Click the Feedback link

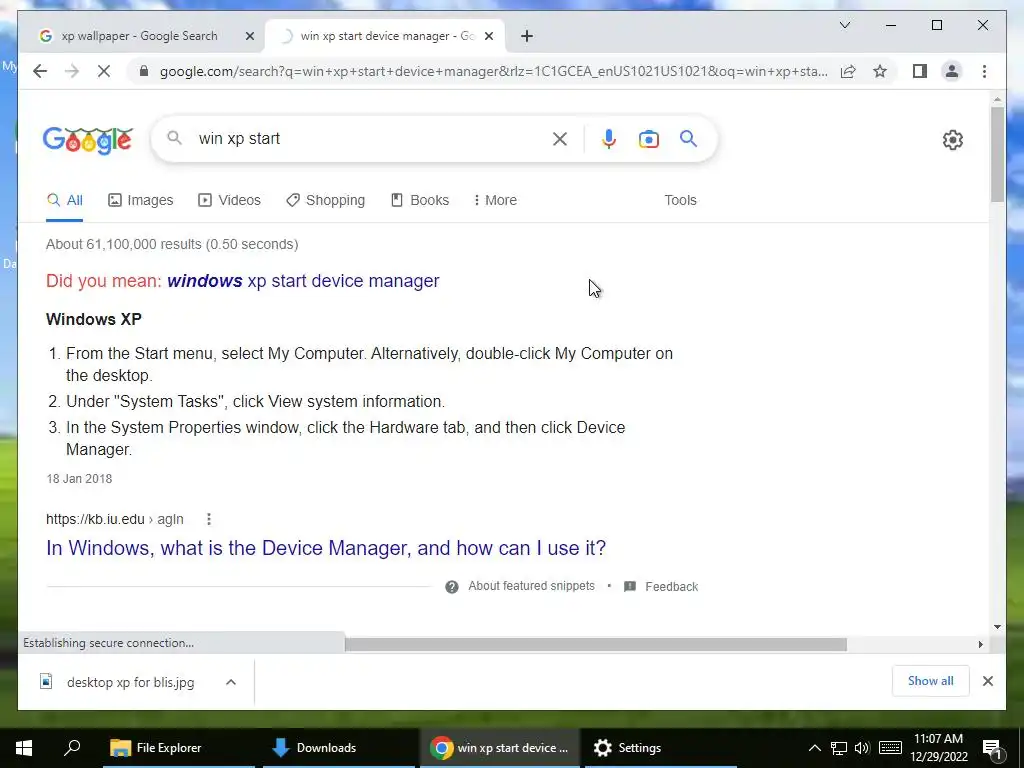671,586
